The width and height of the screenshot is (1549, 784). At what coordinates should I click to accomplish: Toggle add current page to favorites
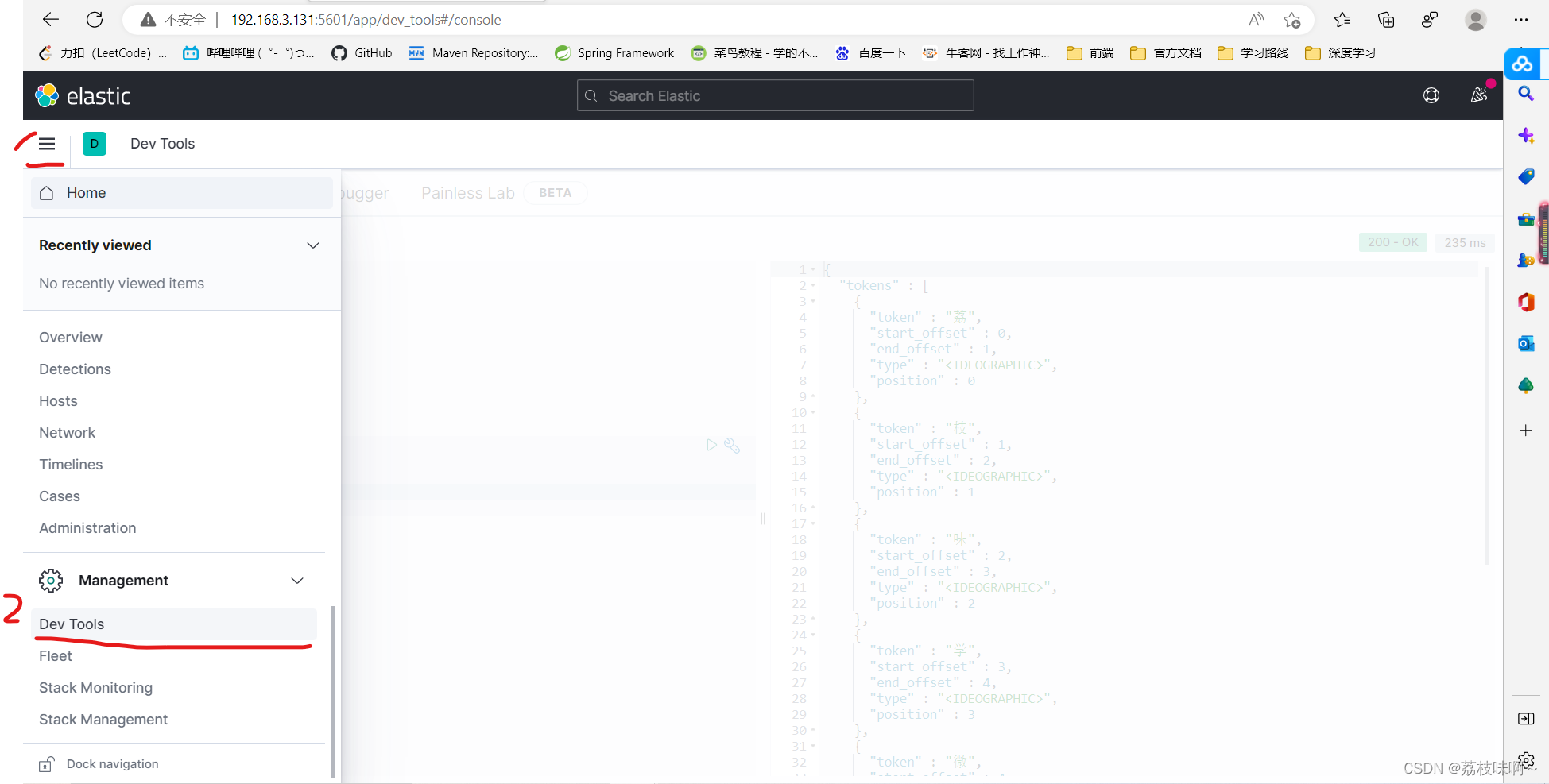tap(1291, 20)
